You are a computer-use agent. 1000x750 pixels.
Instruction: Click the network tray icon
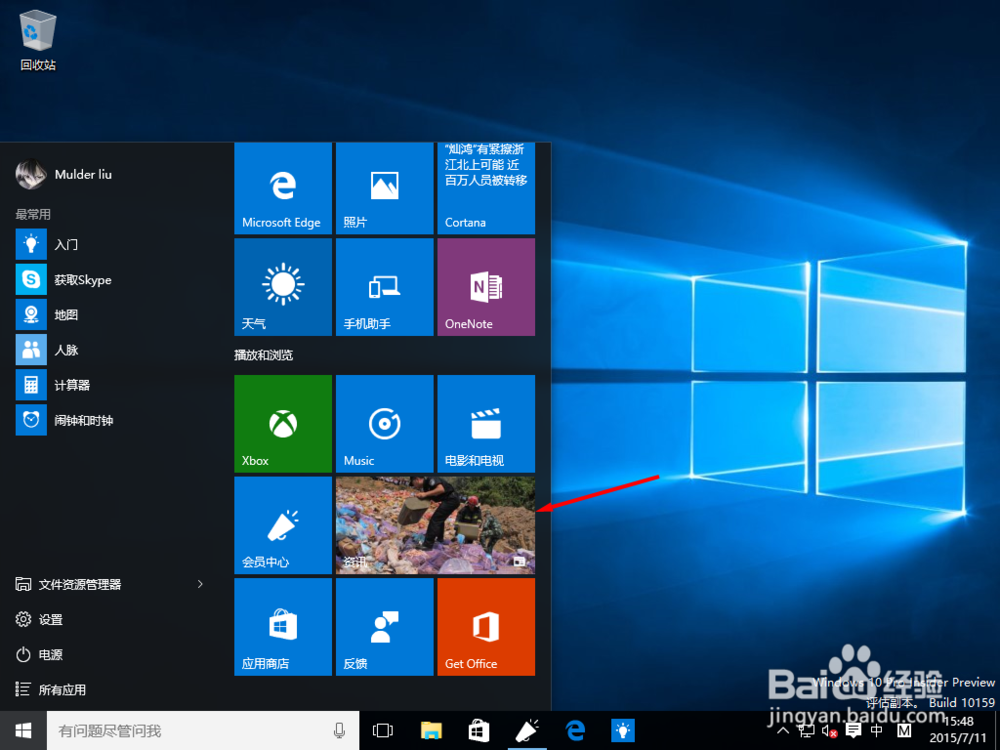(x=806, y=731)
